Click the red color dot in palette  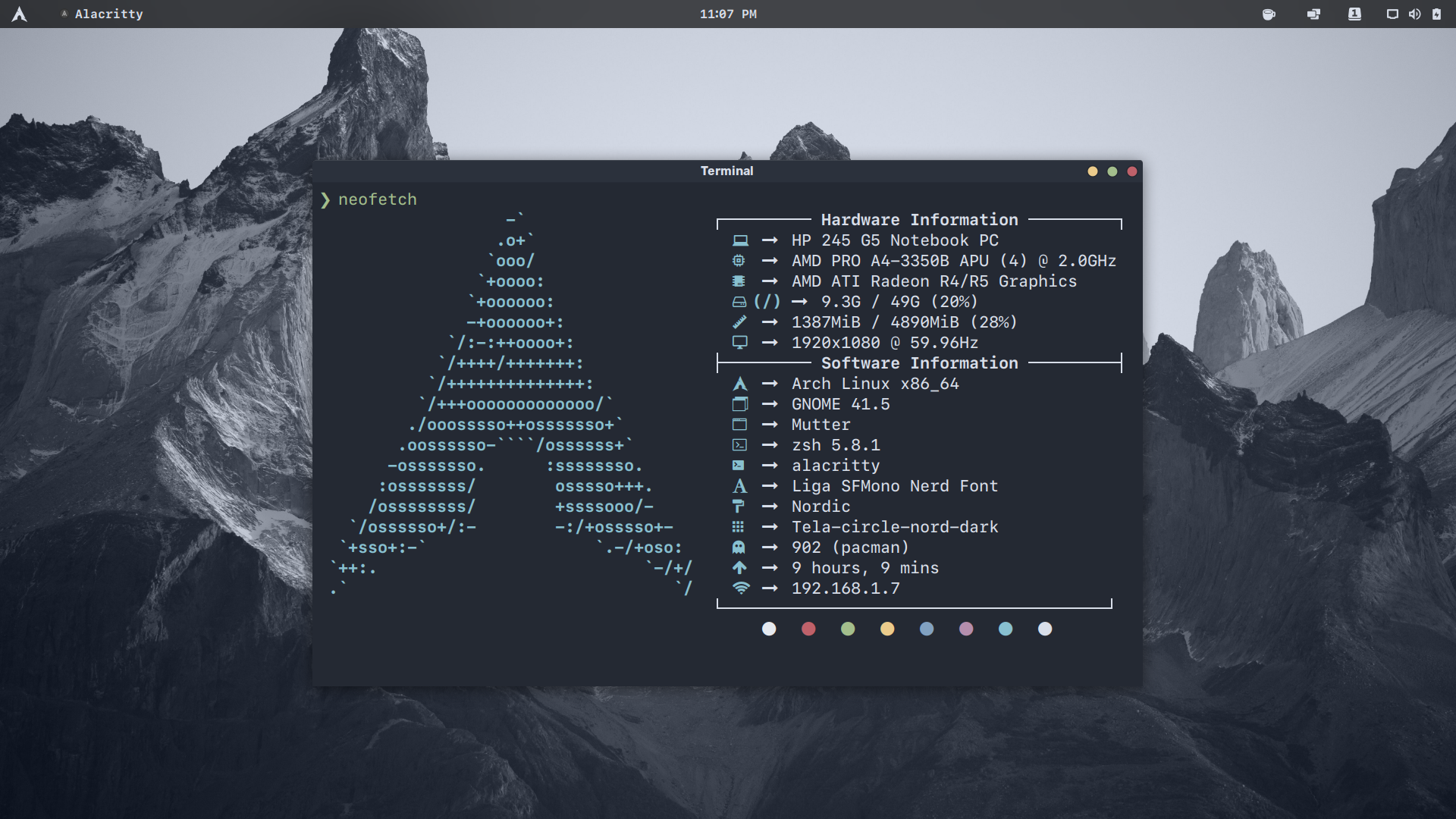(808, 629)
